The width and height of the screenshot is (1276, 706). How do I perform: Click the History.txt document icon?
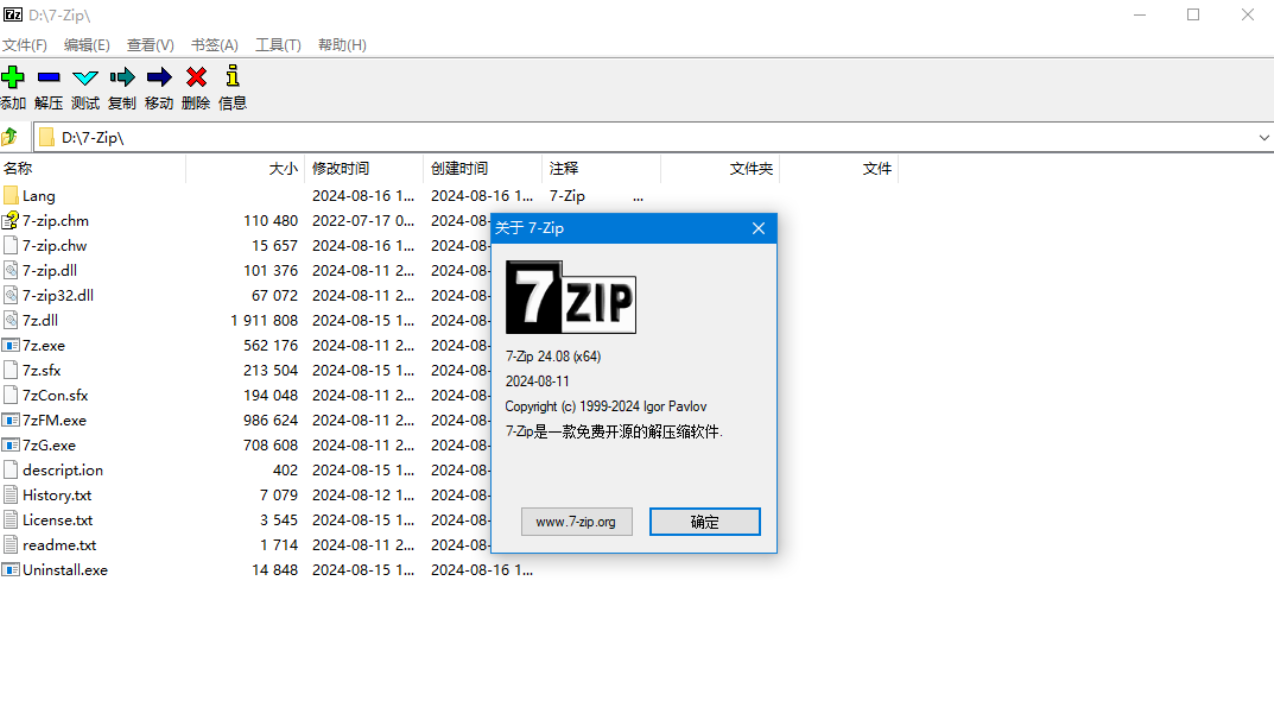pyautogui.click(x=11, y=495)
